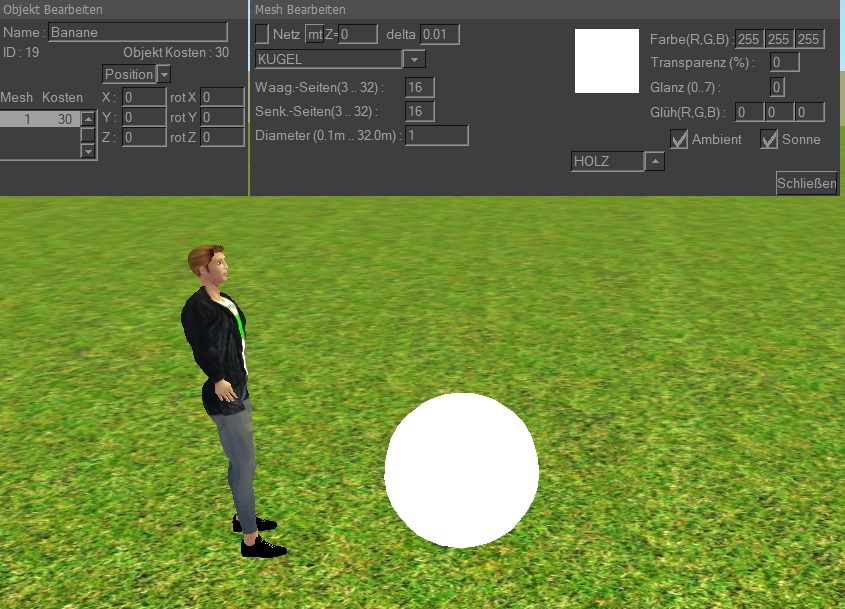The image size is (845, 609).
Task: Click the Diameter input field
Action: click(x=436, y=135)
